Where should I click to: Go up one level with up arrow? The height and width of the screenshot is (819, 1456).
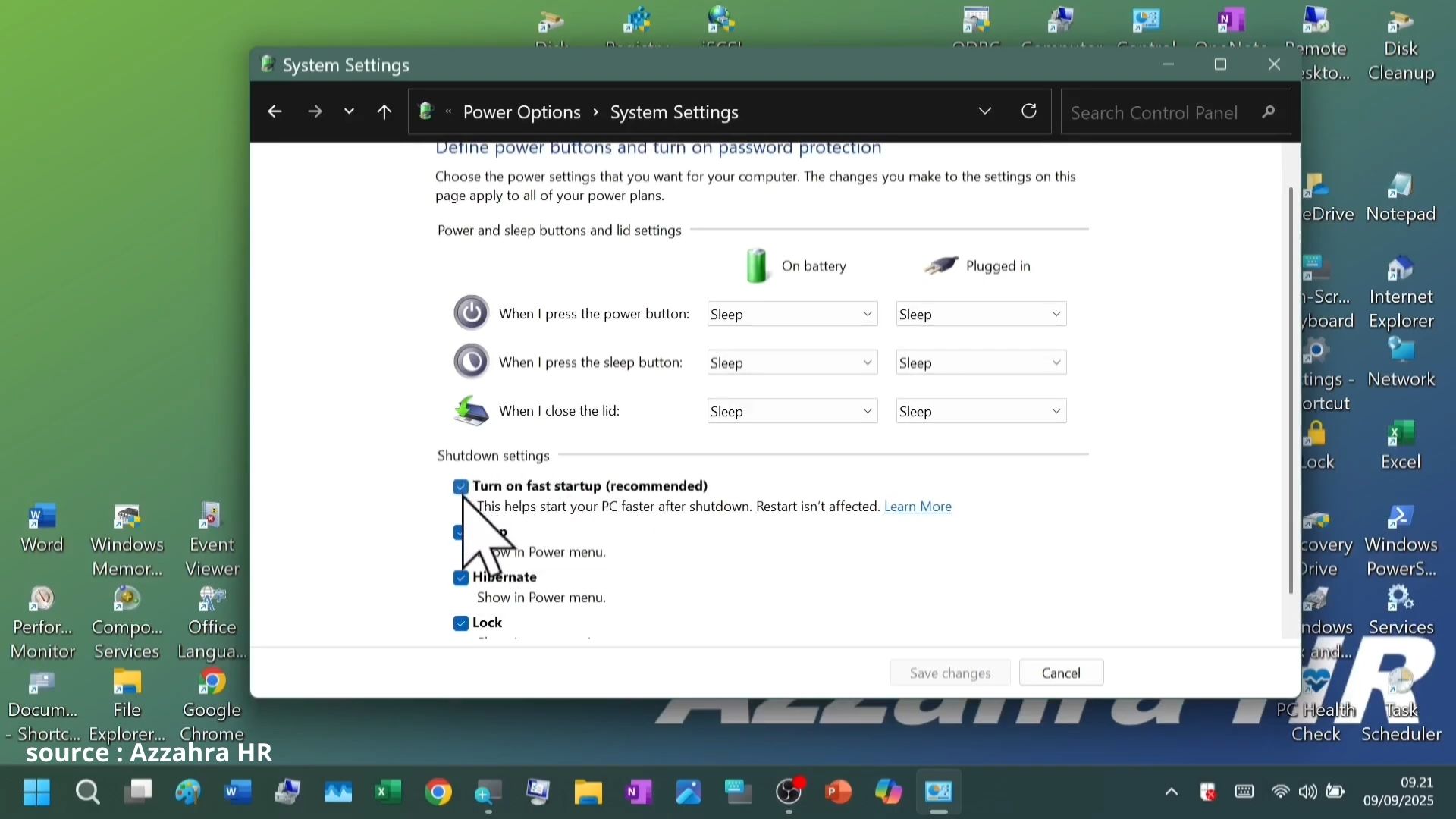384,112
